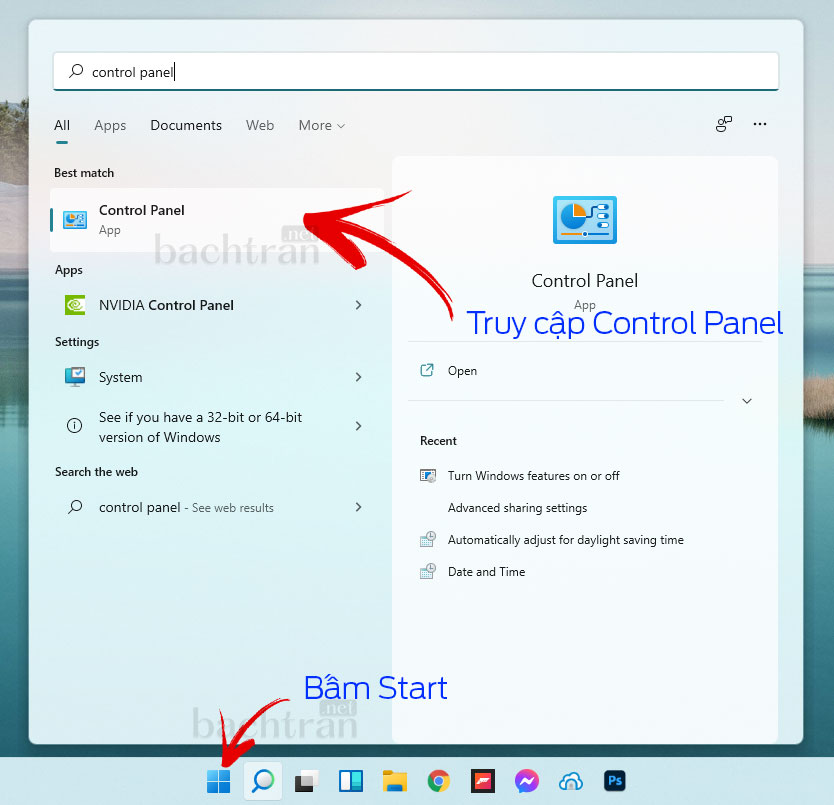Open Date and Time recent item
This screenshot has width=834, height=805.
(486, 571)
